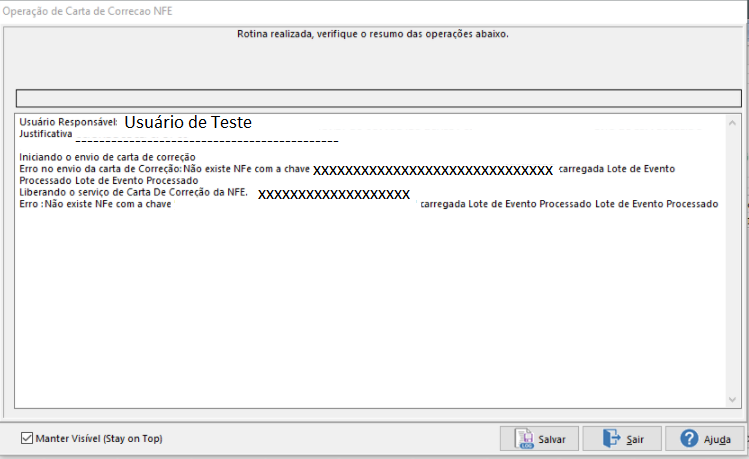Viewport: 749px width, 459px height.
Task: Click the scroll up arrow in log
Action: click(732, 123)
